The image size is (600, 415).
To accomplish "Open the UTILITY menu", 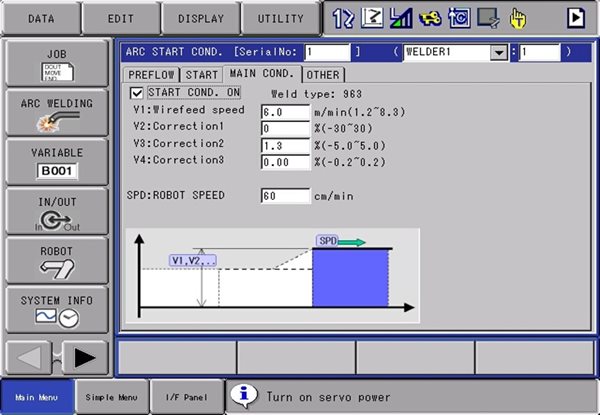I will [280, 18].
